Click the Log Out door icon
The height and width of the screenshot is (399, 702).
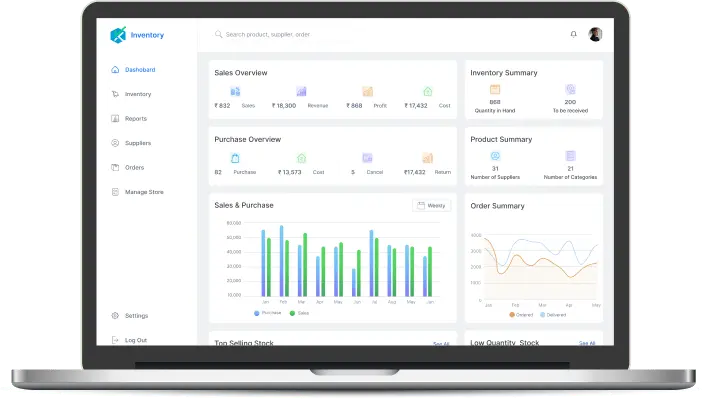115,340
